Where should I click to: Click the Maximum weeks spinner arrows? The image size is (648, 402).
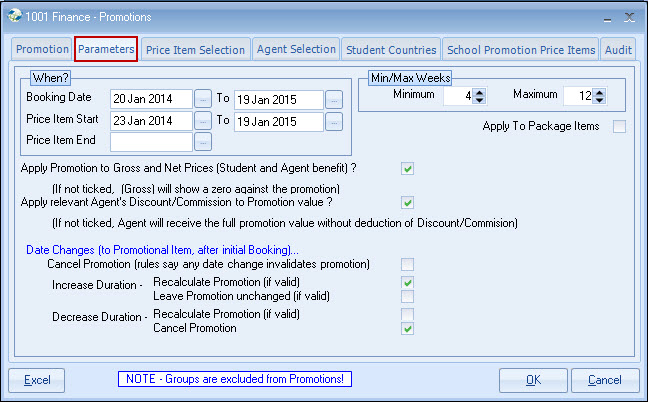coord(600,97)
